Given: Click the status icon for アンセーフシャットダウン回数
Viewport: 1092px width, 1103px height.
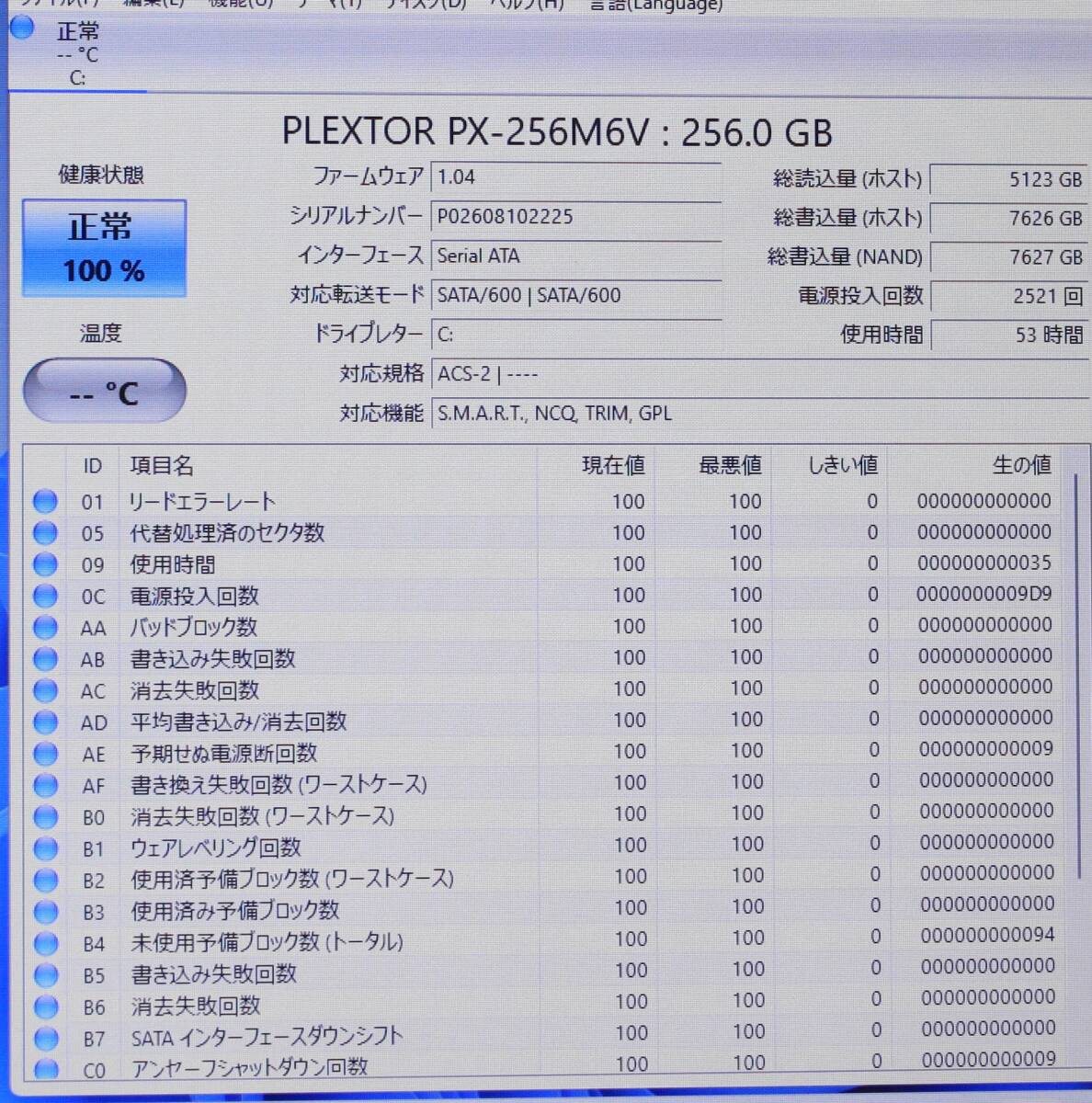Looking at the screenshot, I should tap(45, 1066).
